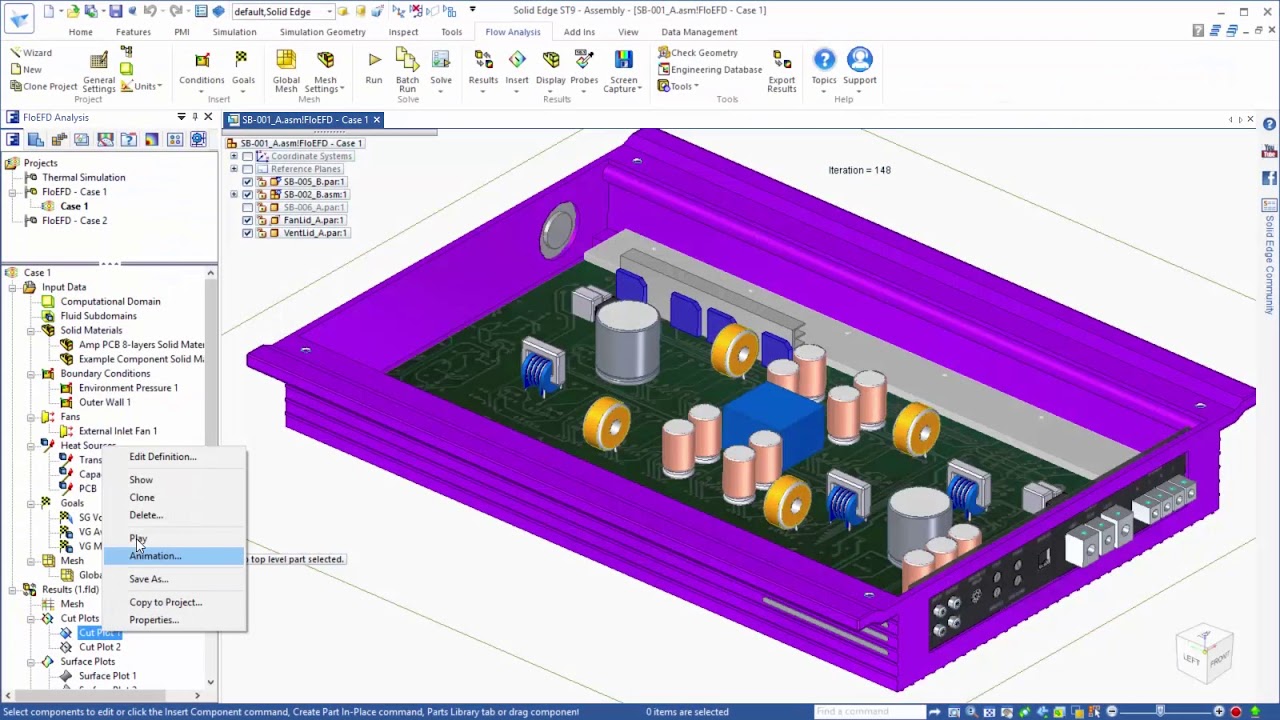Open the Data Management tab
The height and width of the screenshot is (720, 1280).
[699, 32]
